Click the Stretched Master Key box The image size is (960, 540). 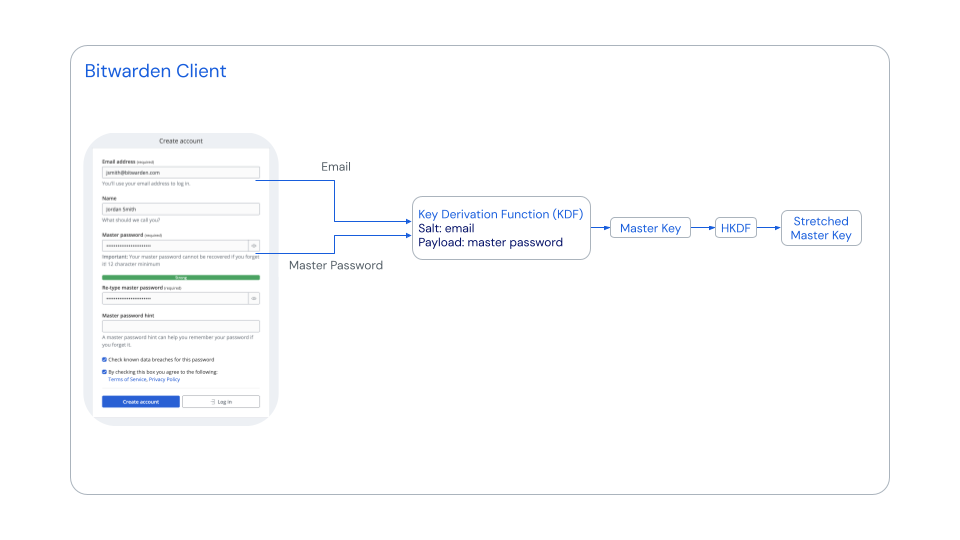pos(820,228)
